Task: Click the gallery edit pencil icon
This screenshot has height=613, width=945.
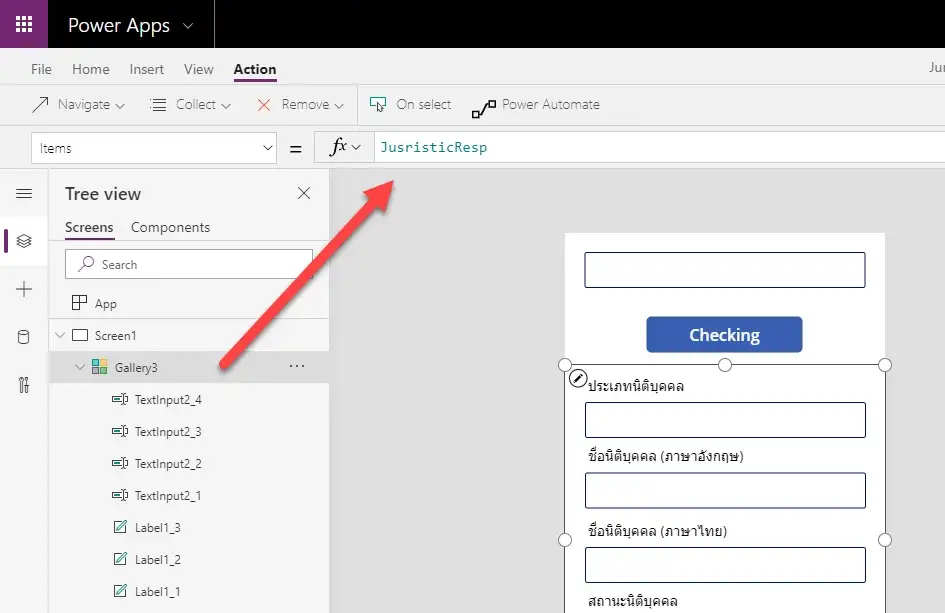Action: [577, 378]
